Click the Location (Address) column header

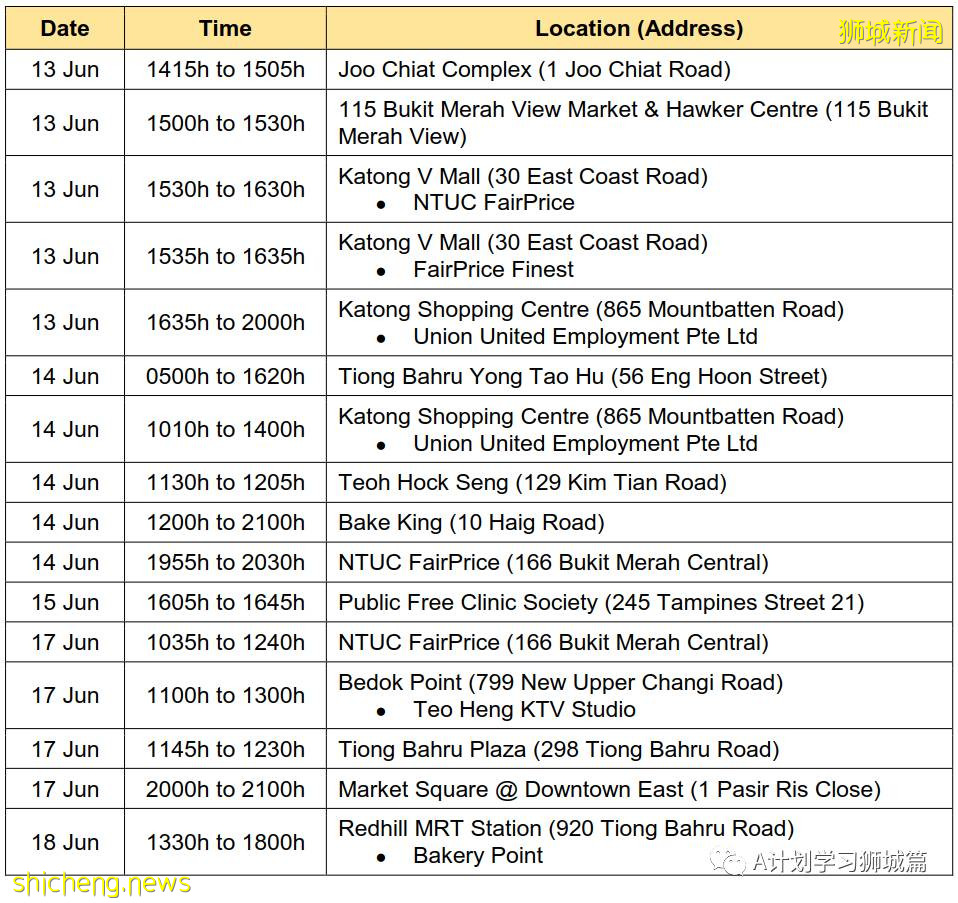(639, 28)
